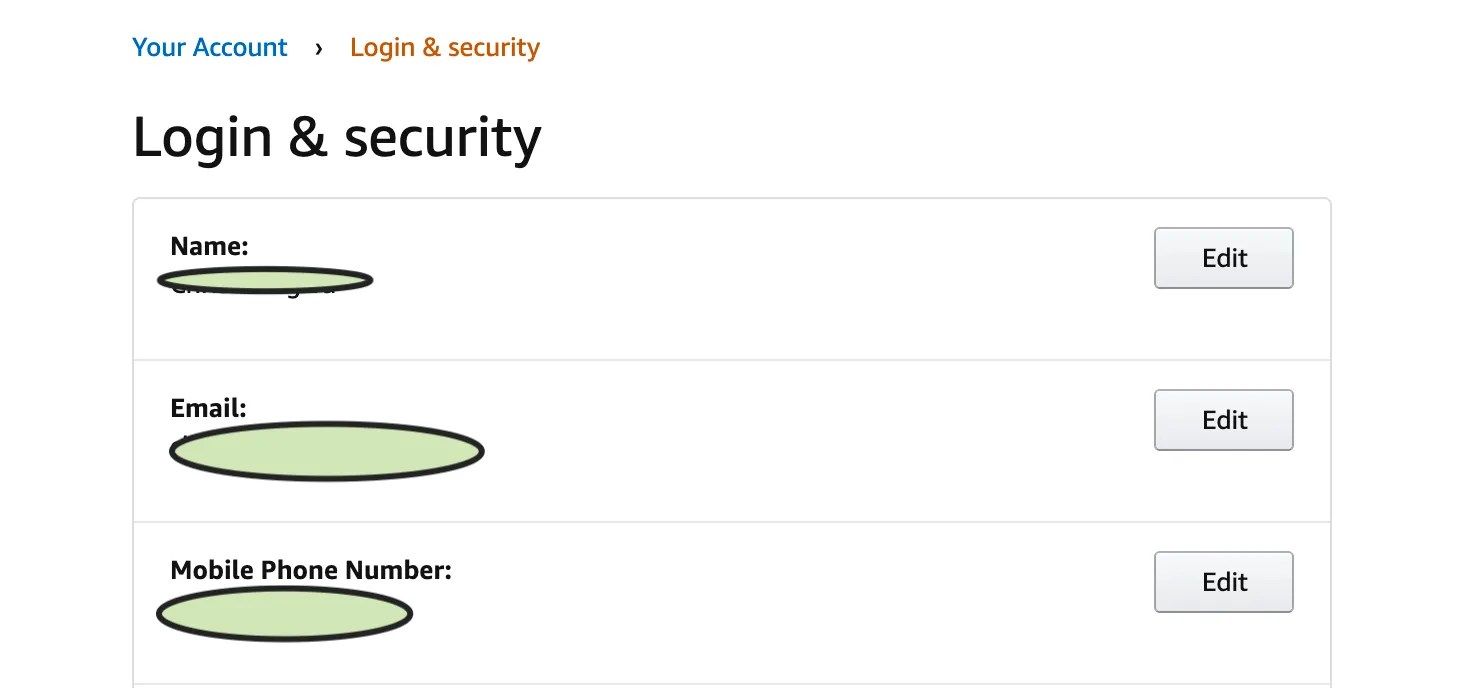Edit the Mobile Phone Number
The height and width of the screenshot is (688, 1484).
pos(1223,582)
